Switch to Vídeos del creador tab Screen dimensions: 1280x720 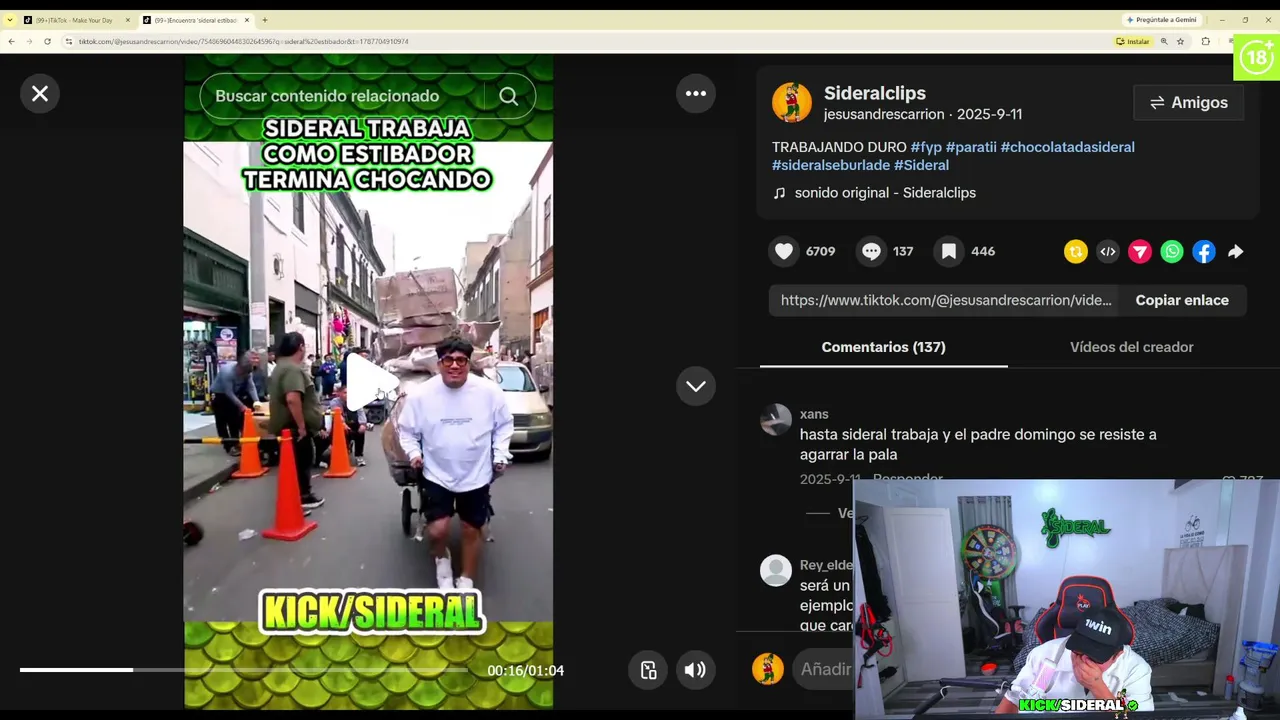coord(1132,347)
